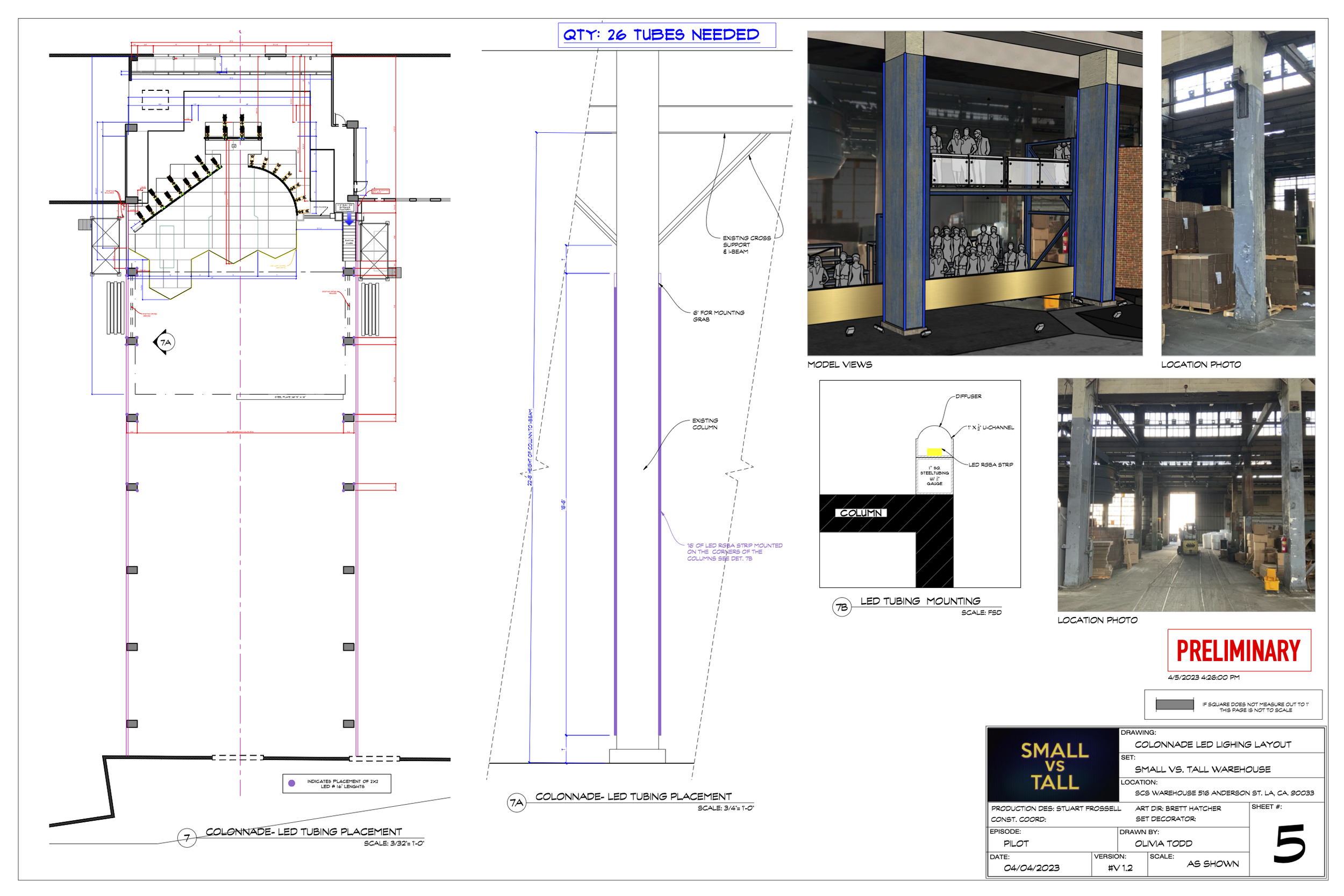The height and width of the screenshot is (896, 1344).
Task: Click the version field #V 1.2
Action: tap(1120, 868)
